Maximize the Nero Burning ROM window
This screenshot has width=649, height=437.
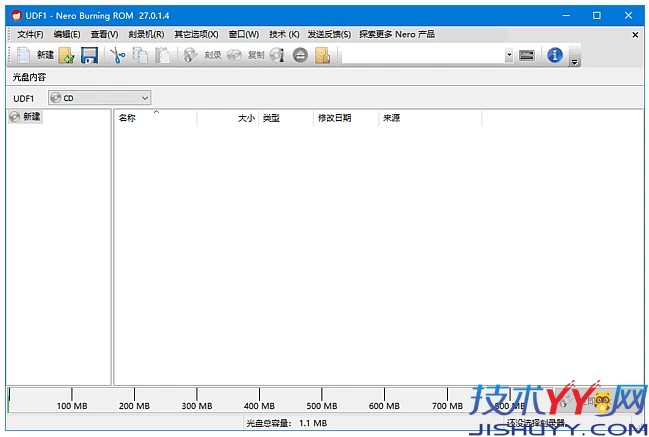tap(596, 16)
